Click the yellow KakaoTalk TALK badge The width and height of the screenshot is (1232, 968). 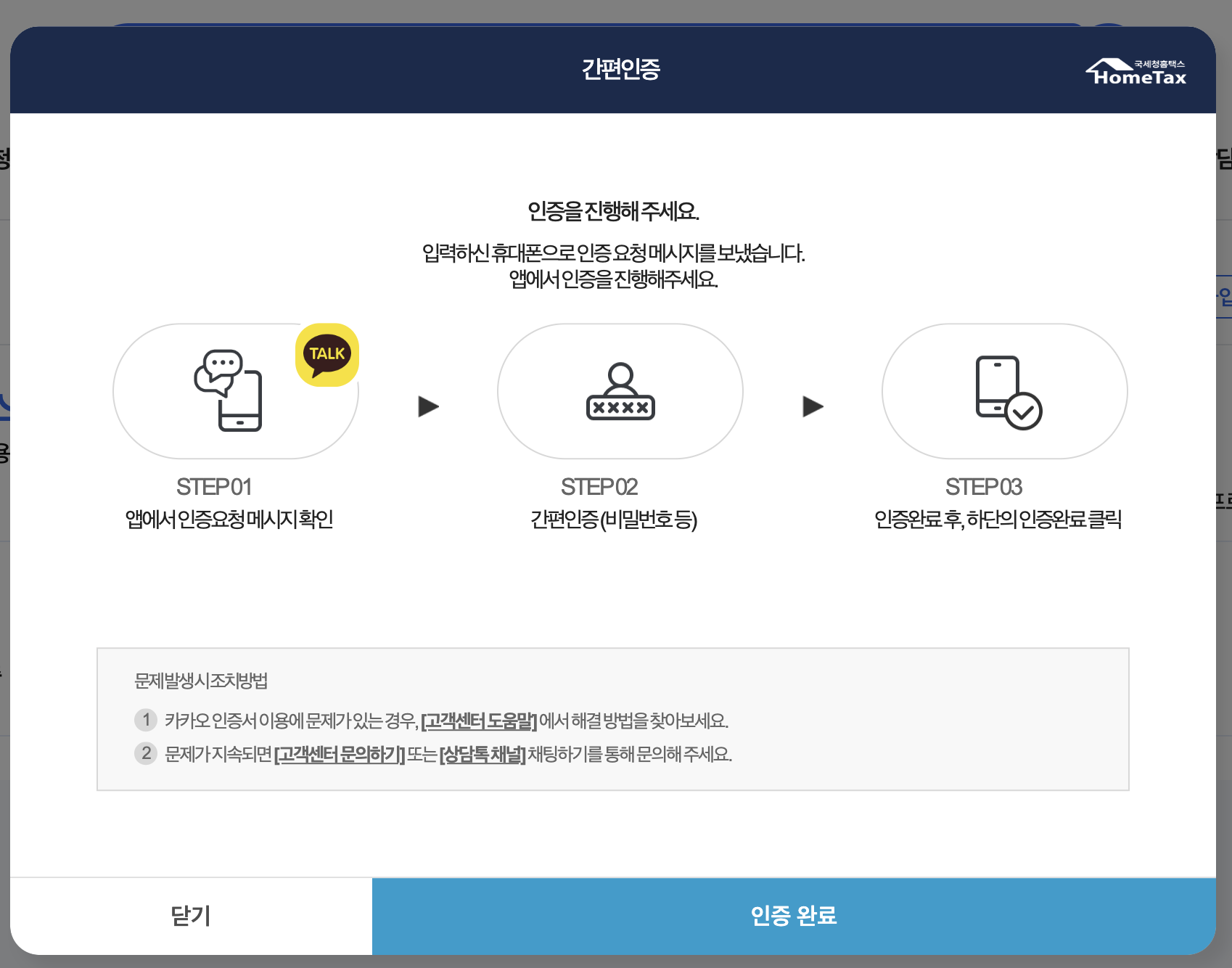pos(327,354)
